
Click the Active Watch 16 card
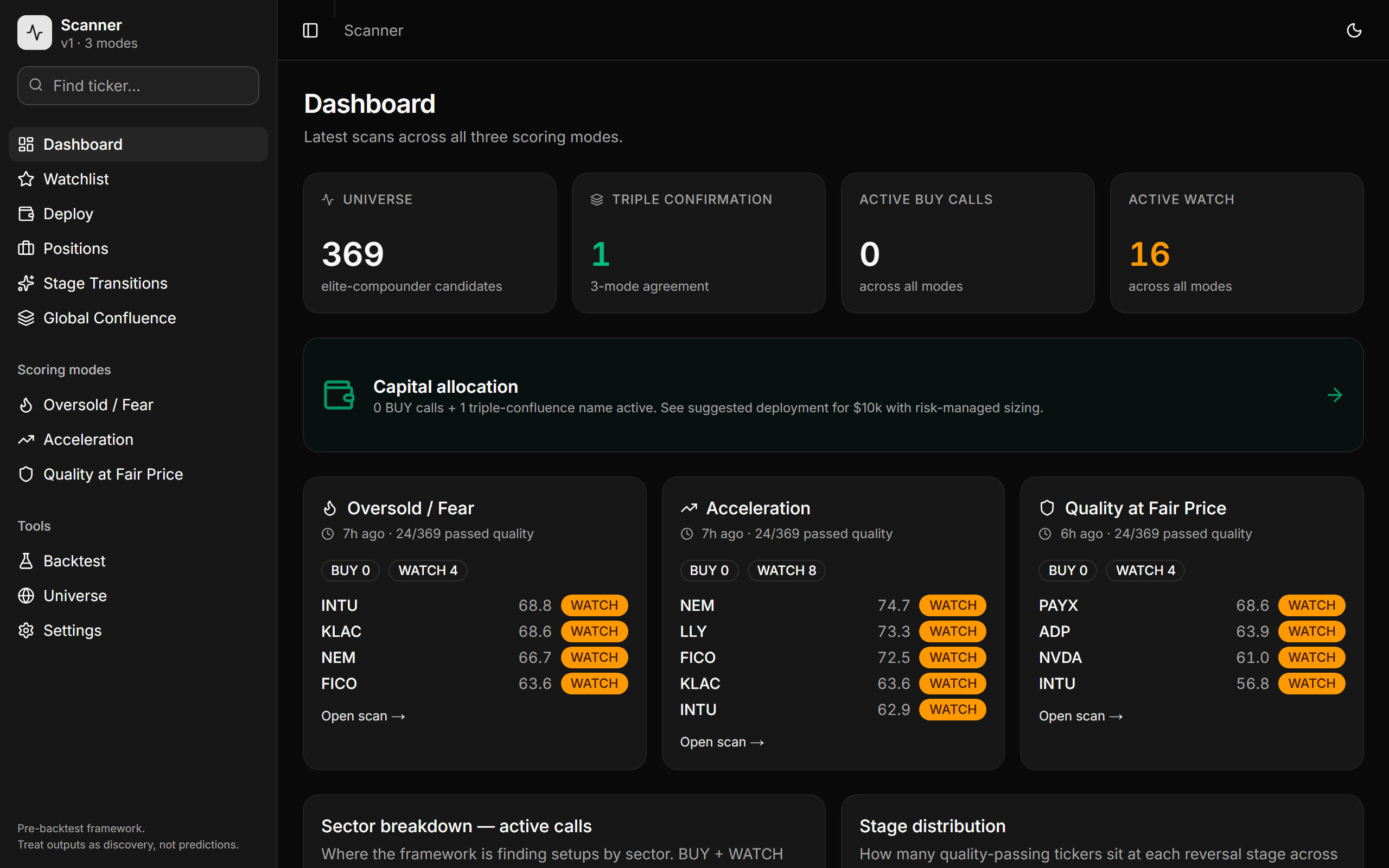point(1237,243)
